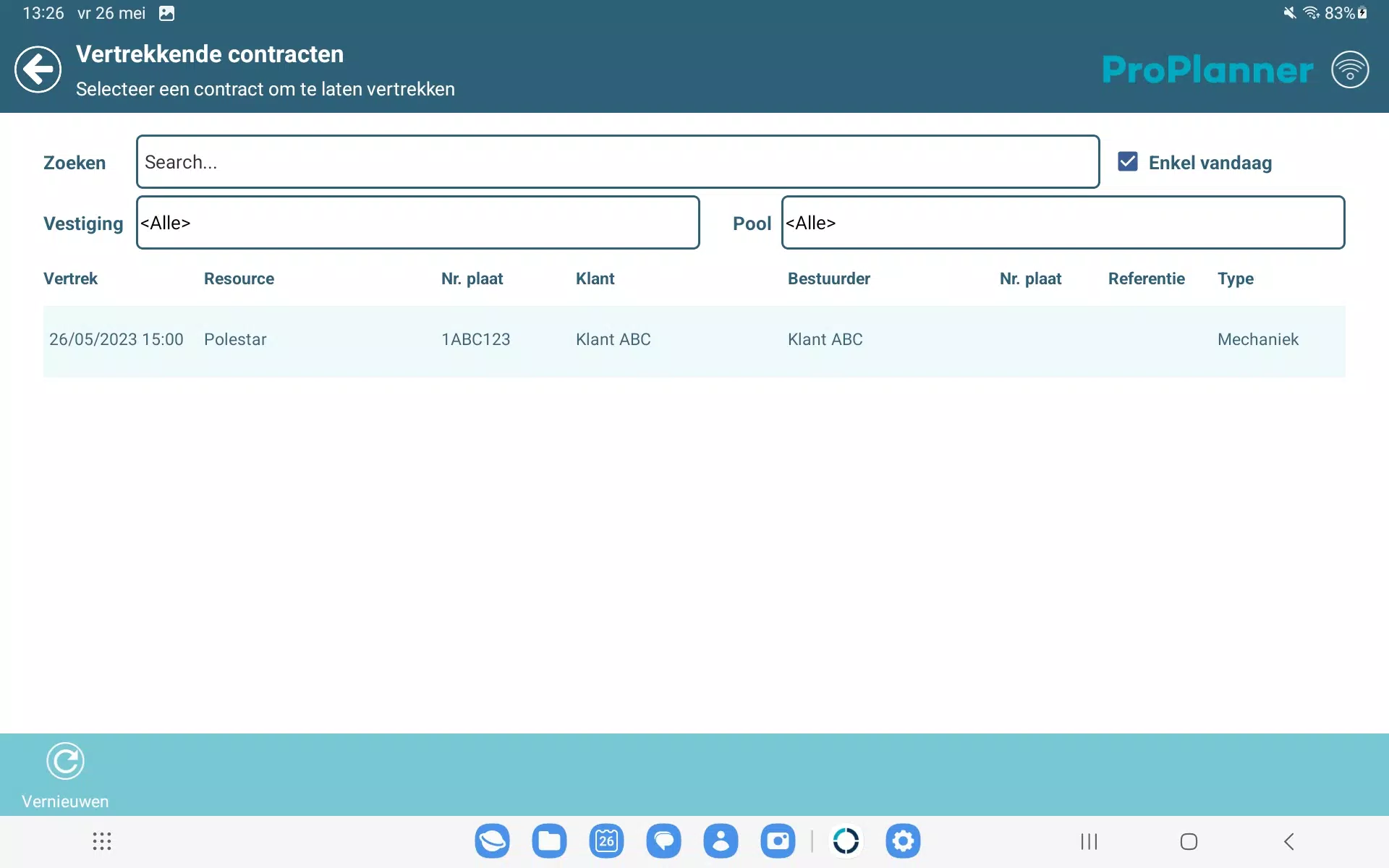Select the Klant ABC contract entry

pyautogui.click(x=694, y=339)
